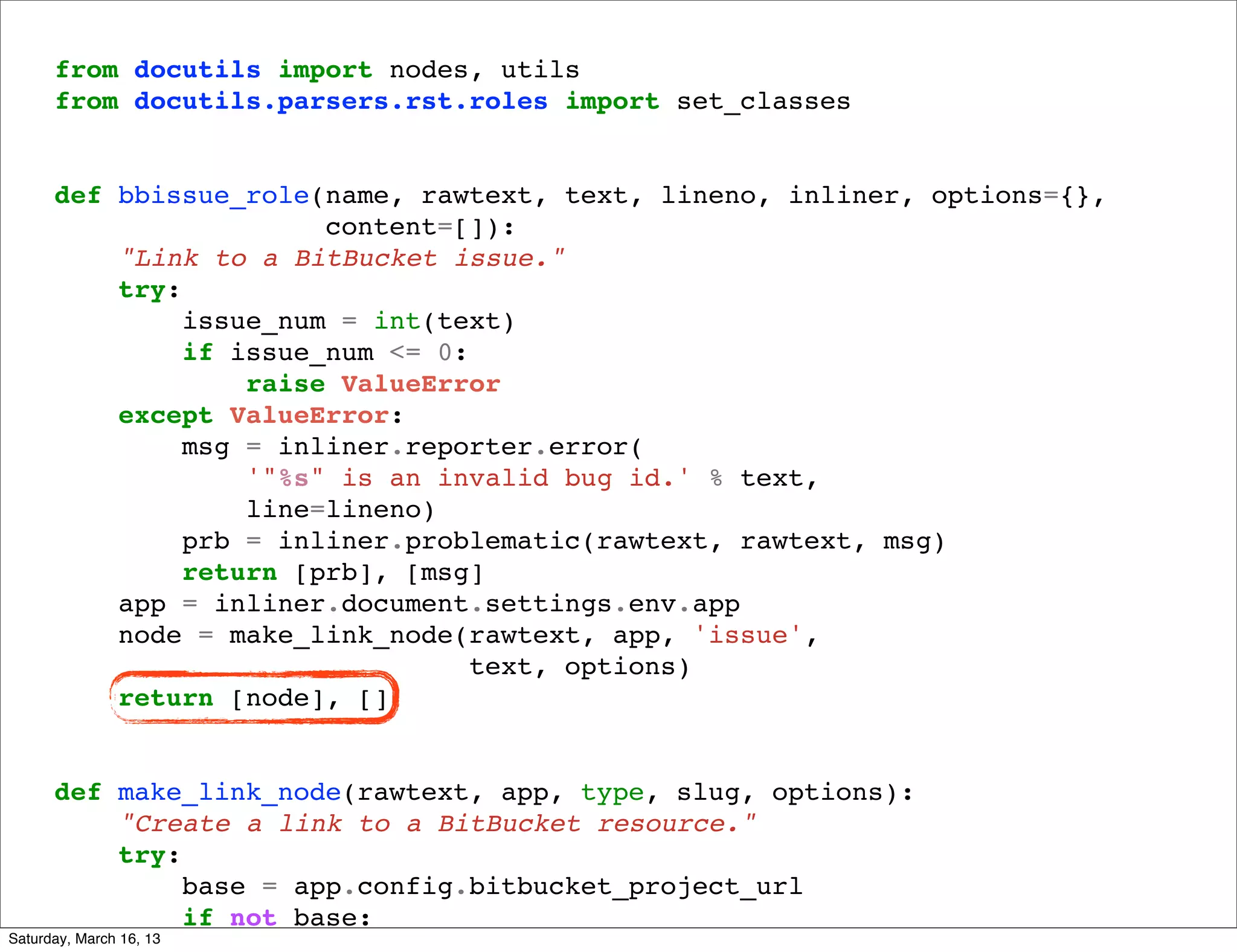Image resolution: width=1237 pixels, height=952 pixels.
Task: Click the import line ending with 'set_classes'
Action: (x=453, y=101)
